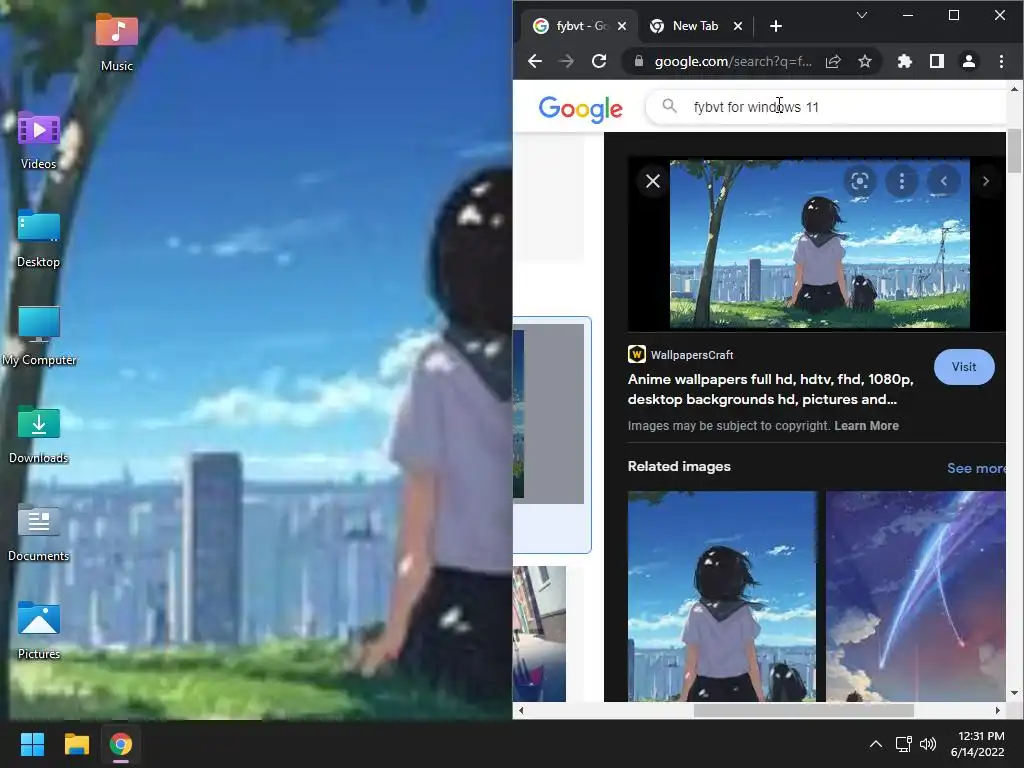This screenshot has height=768, width=1024.
Task: Click the horizontal scrollbar thumb
Action: click(803, 710)
